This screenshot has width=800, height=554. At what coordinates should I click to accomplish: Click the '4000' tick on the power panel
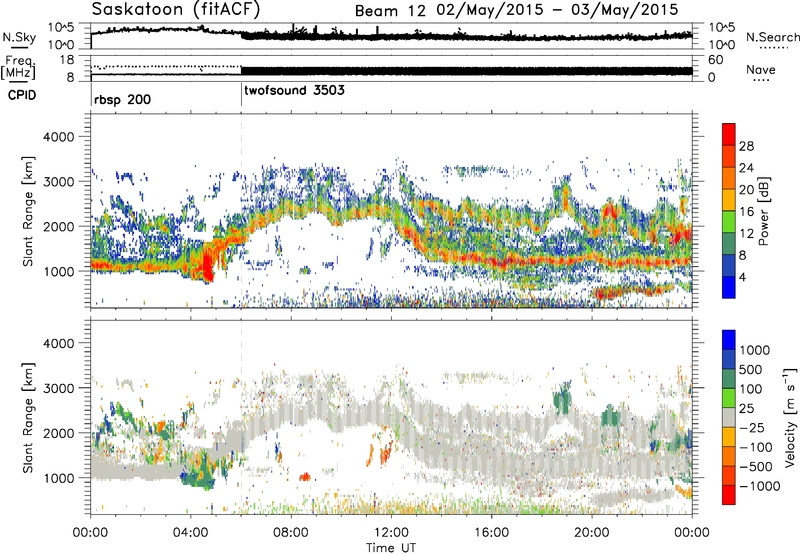click(x=58, y=137)
